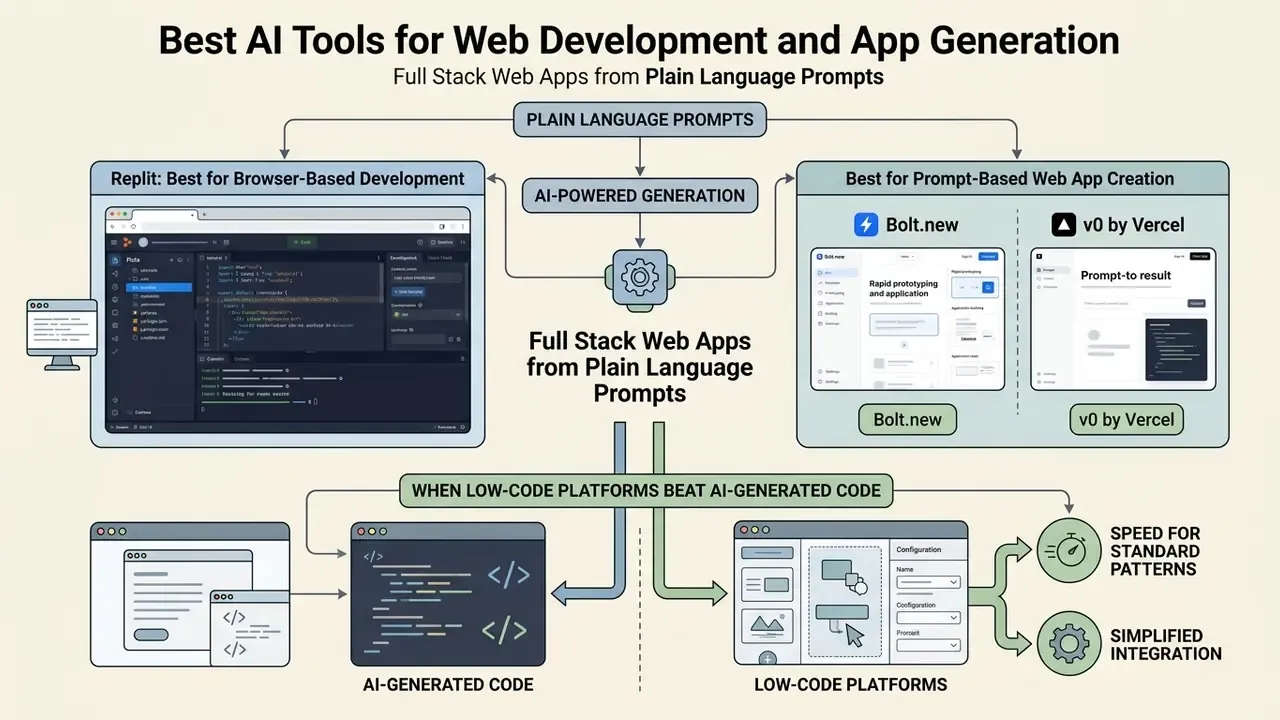Click the gear chip icon above Full Stack Web Apps
The width and height of the screenshot is (1280, 720).
pyautogui.click(x=639, y=277)
